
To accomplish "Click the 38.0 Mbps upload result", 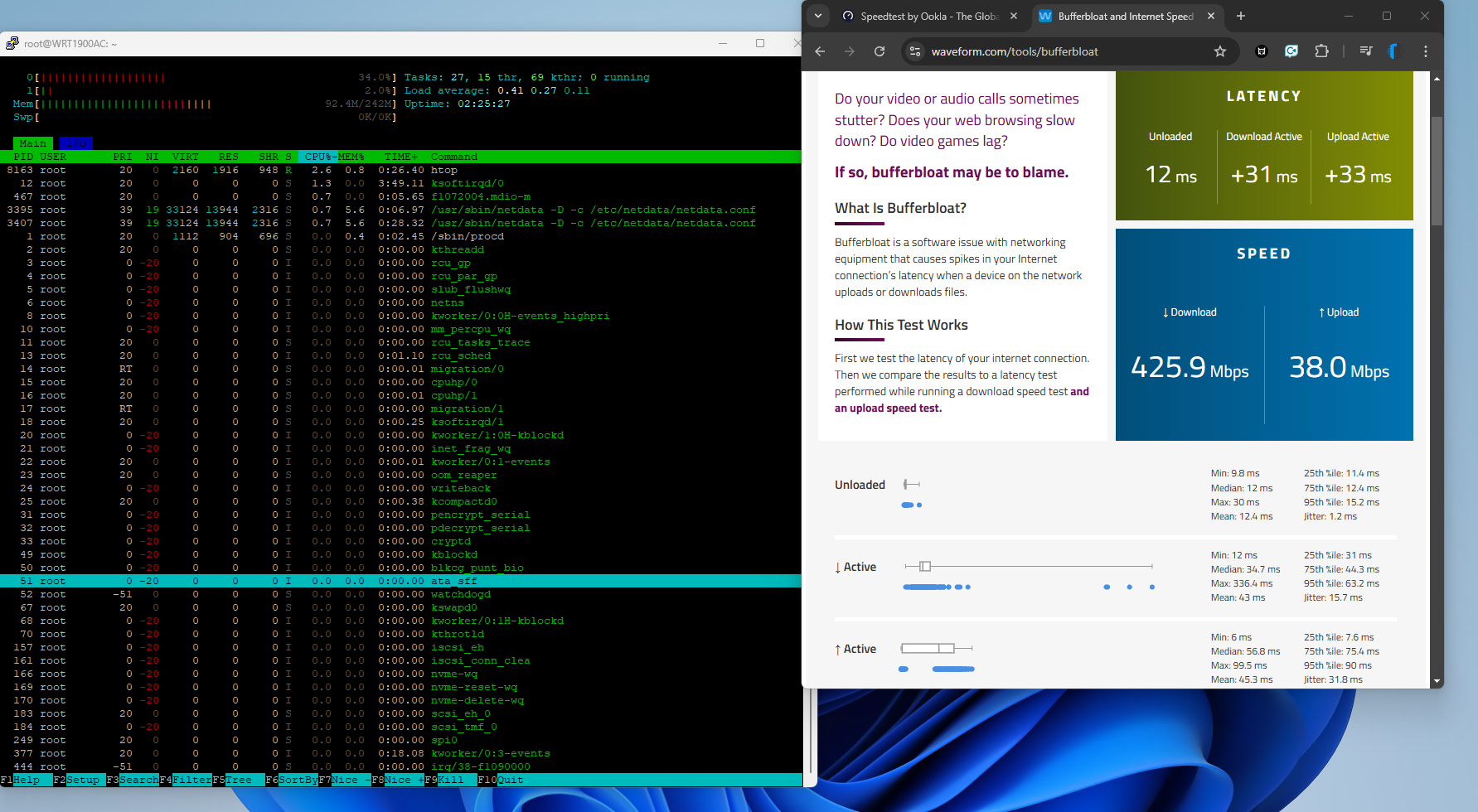I will click(x=1339, y=367).
